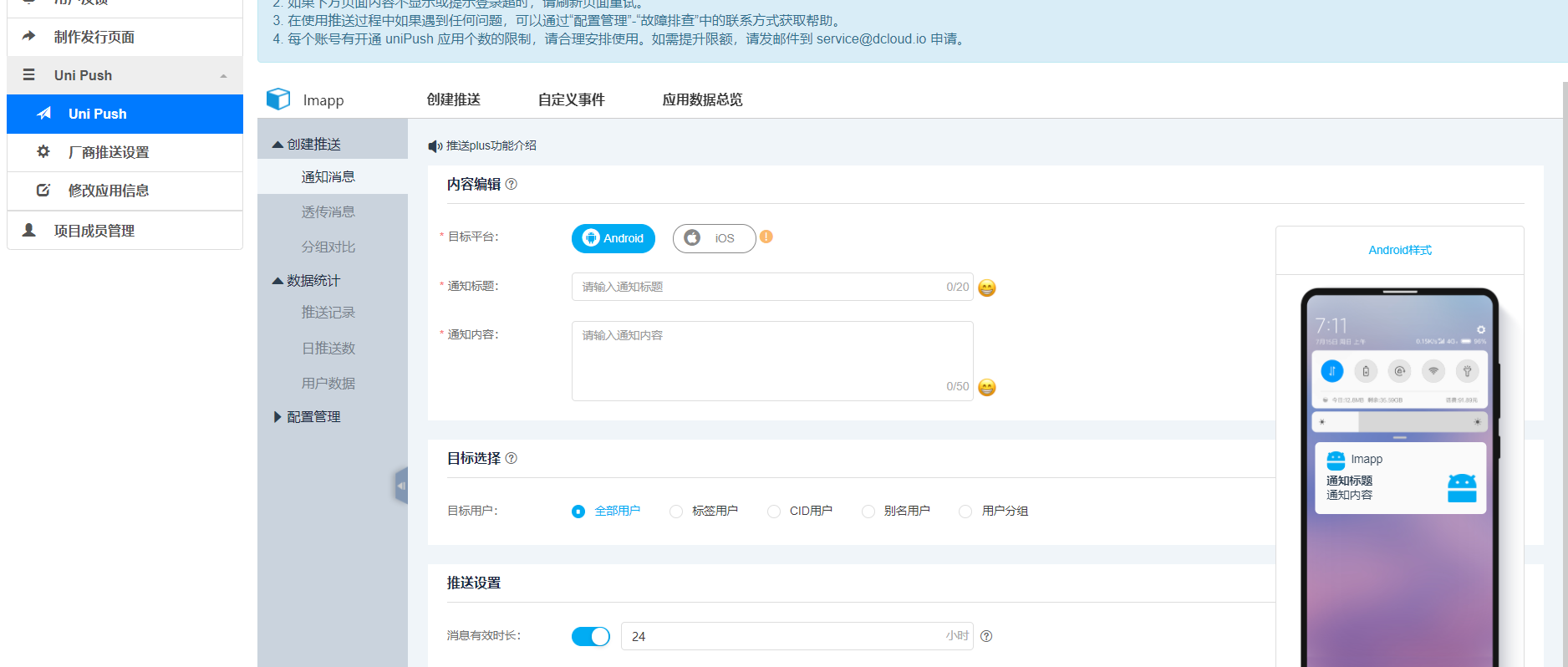Select the highlighted Uni Push sidebar item
The width and height of the screenshot is (1568, 667).
[x=125, y=114]
